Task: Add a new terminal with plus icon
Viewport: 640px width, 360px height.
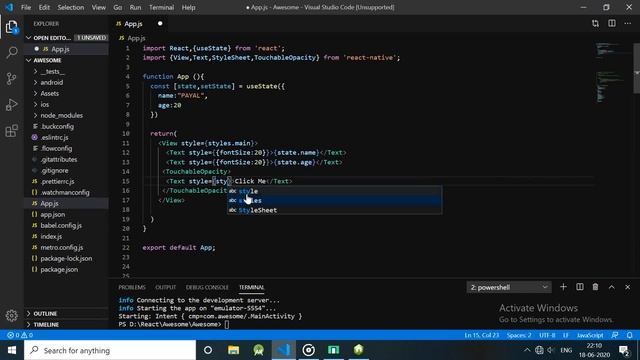Action: pyautogui.click(x=563, y=287)
